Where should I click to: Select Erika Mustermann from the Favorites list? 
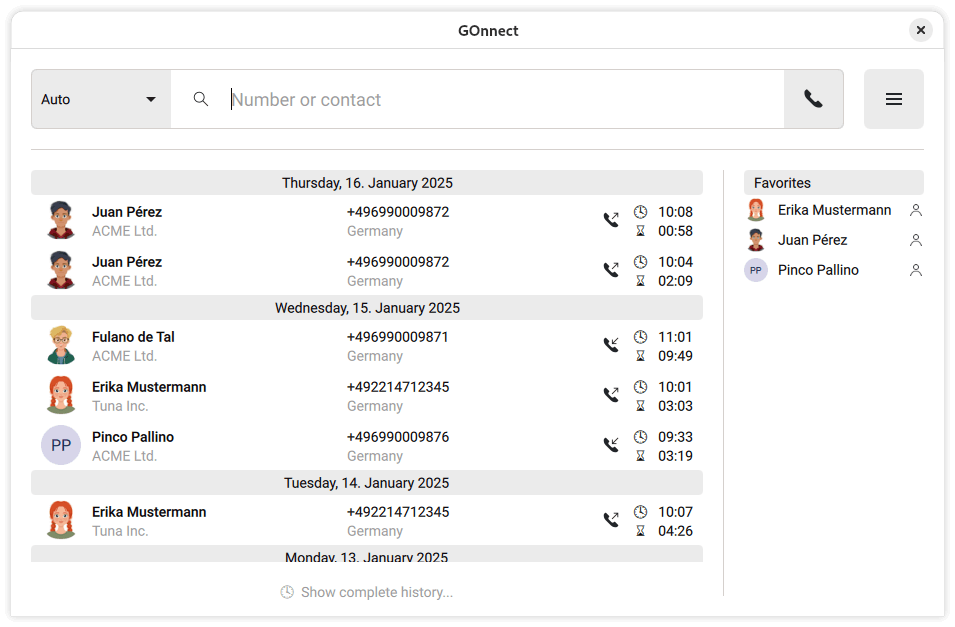[x=833, y=210]
